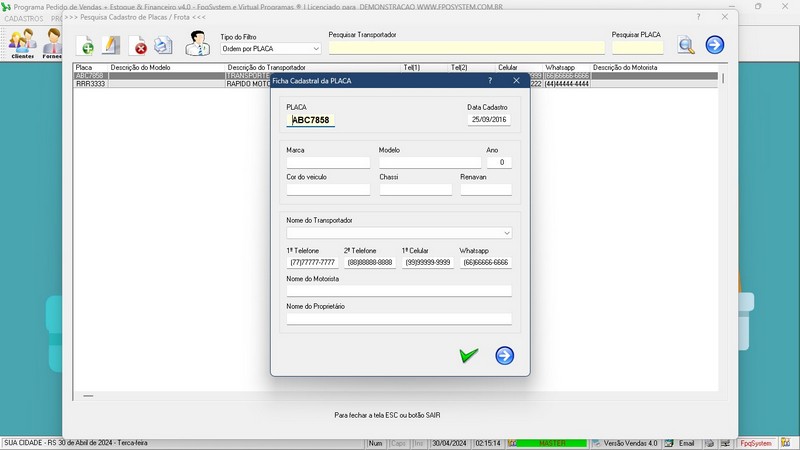This screenshot has height=450, width=800.
Task: Click the Chassi input field
Action: coord(415,189)
